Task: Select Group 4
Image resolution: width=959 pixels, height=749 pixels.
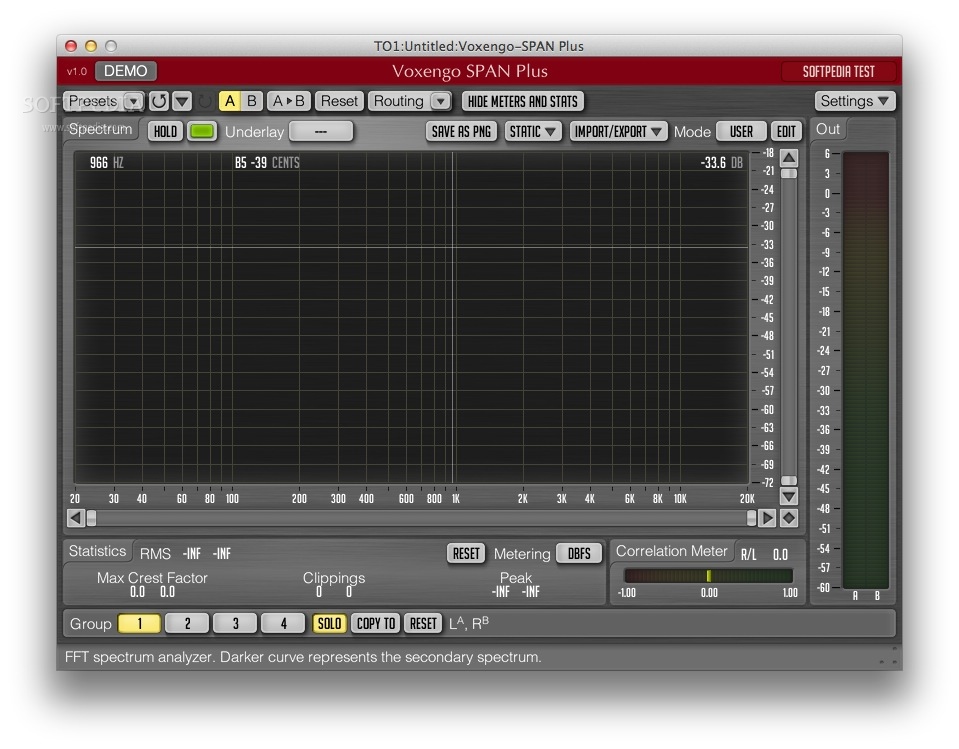Action: pyautogui.click(x=283, y=624)
